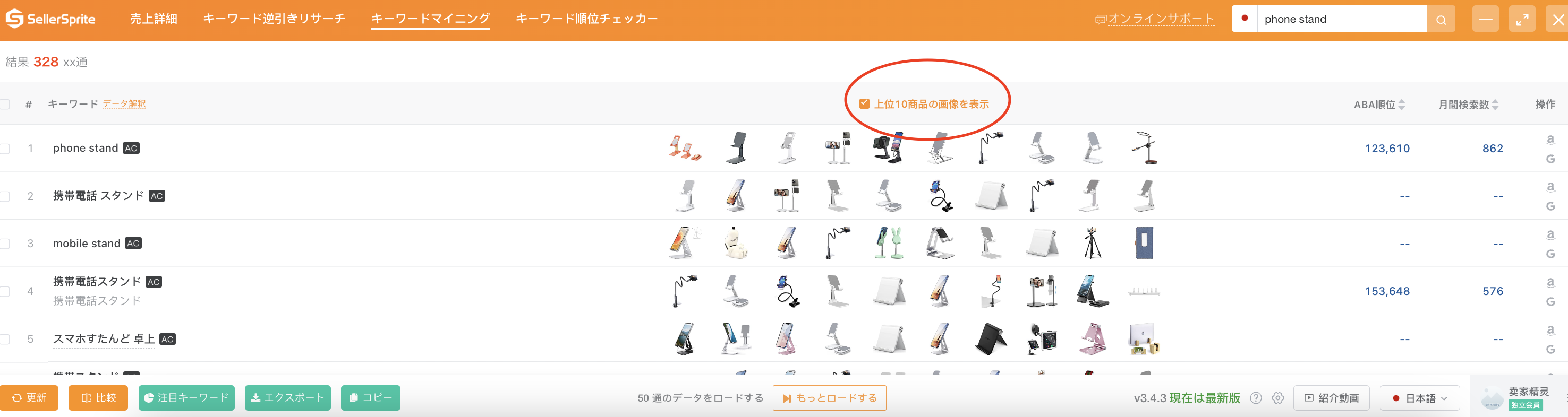The width and height of the screenshot is (1568, 417).
Task: Open 注目キーワード button
Action: pos(186,397)
